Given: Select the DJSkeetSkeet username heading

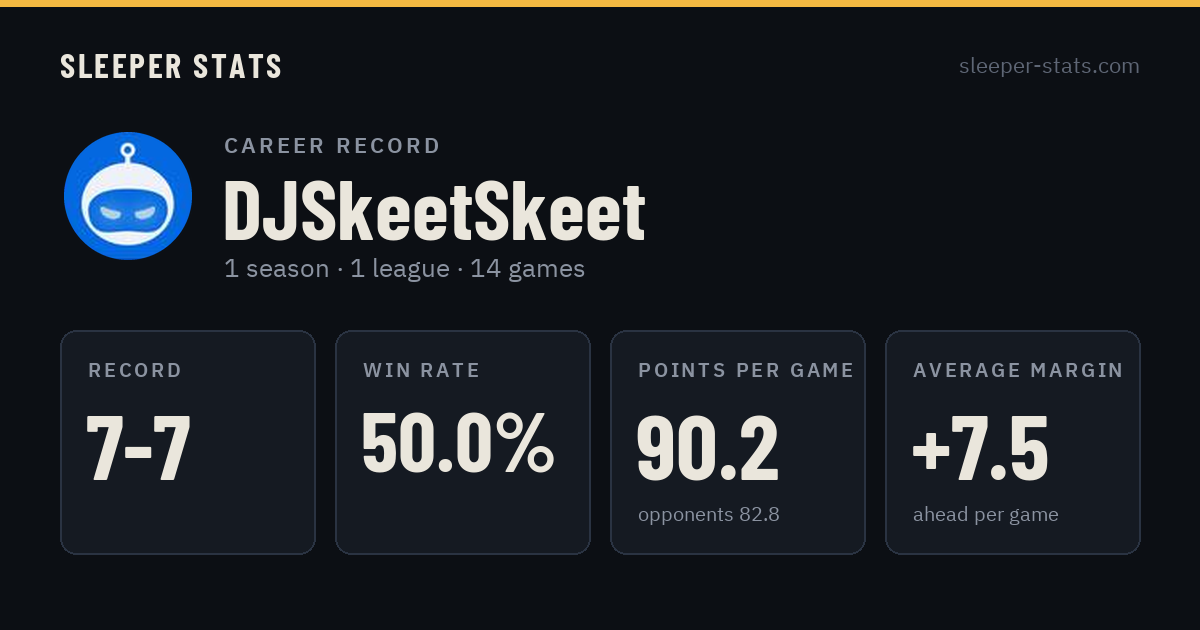Looking at the screenshot, I should [434, 212].
